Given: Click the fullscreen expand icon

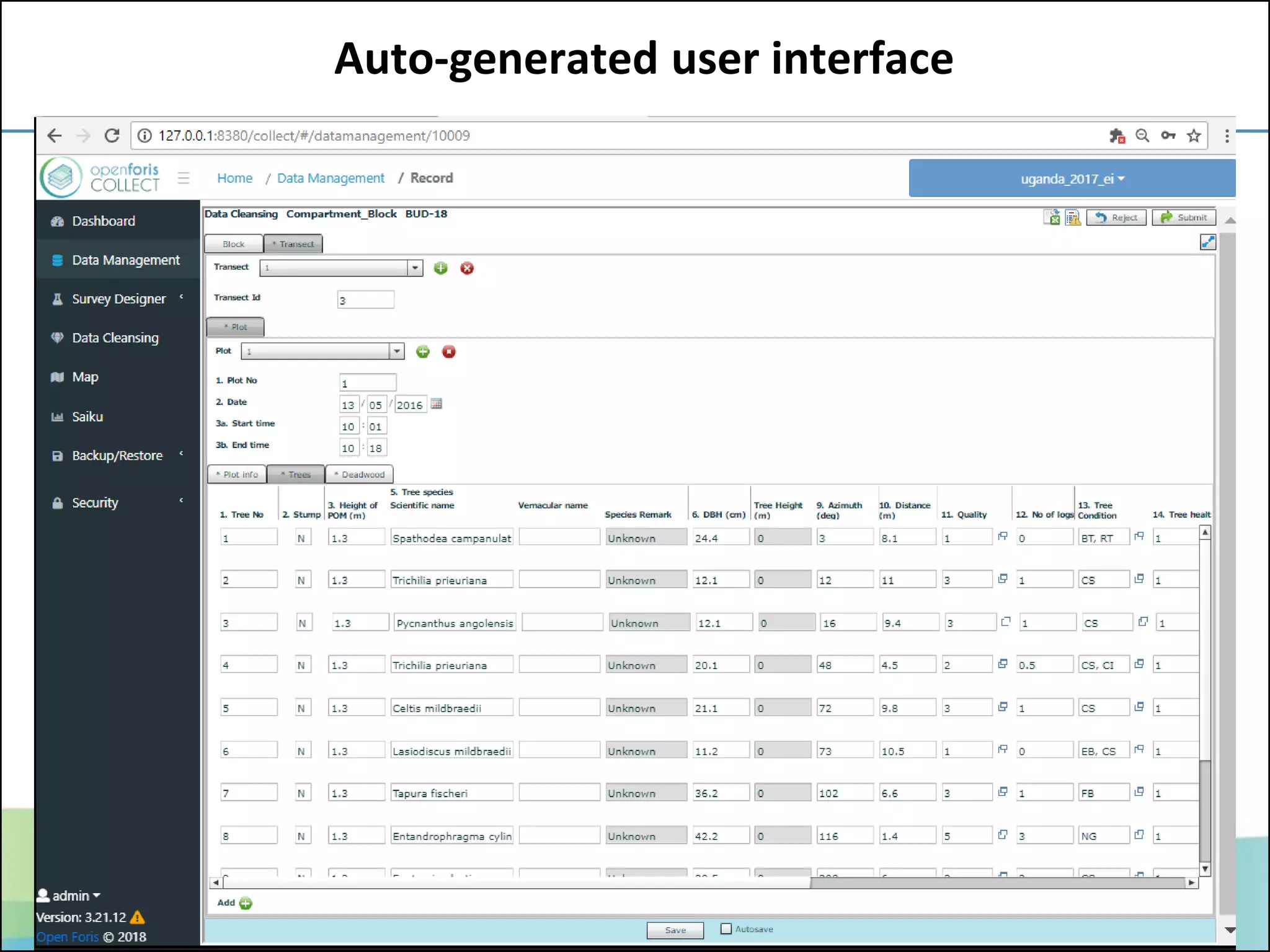Looking at the screenshot, I should pos(1207,242).
